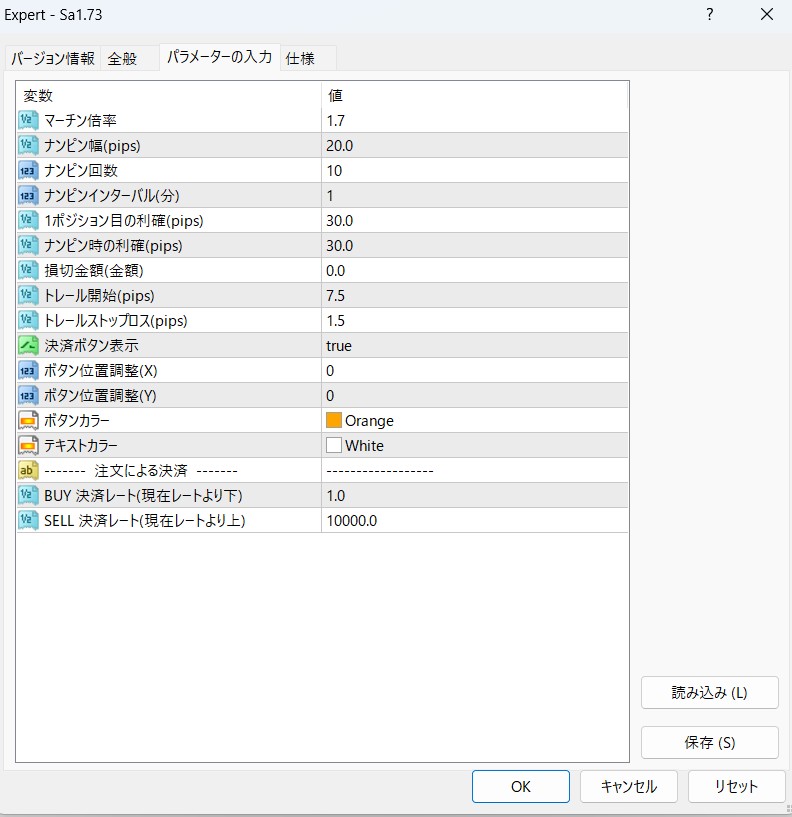Click the Orange color swatch
792x817 pixels.
[334, 420]
